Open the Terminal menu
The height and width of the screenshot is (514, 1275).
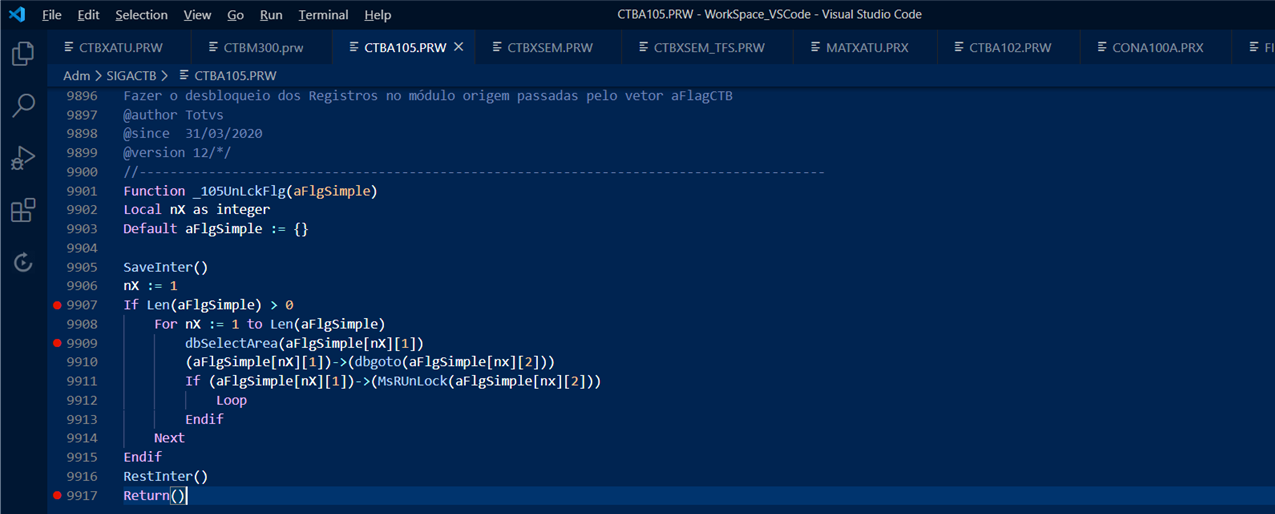(323, 15)
